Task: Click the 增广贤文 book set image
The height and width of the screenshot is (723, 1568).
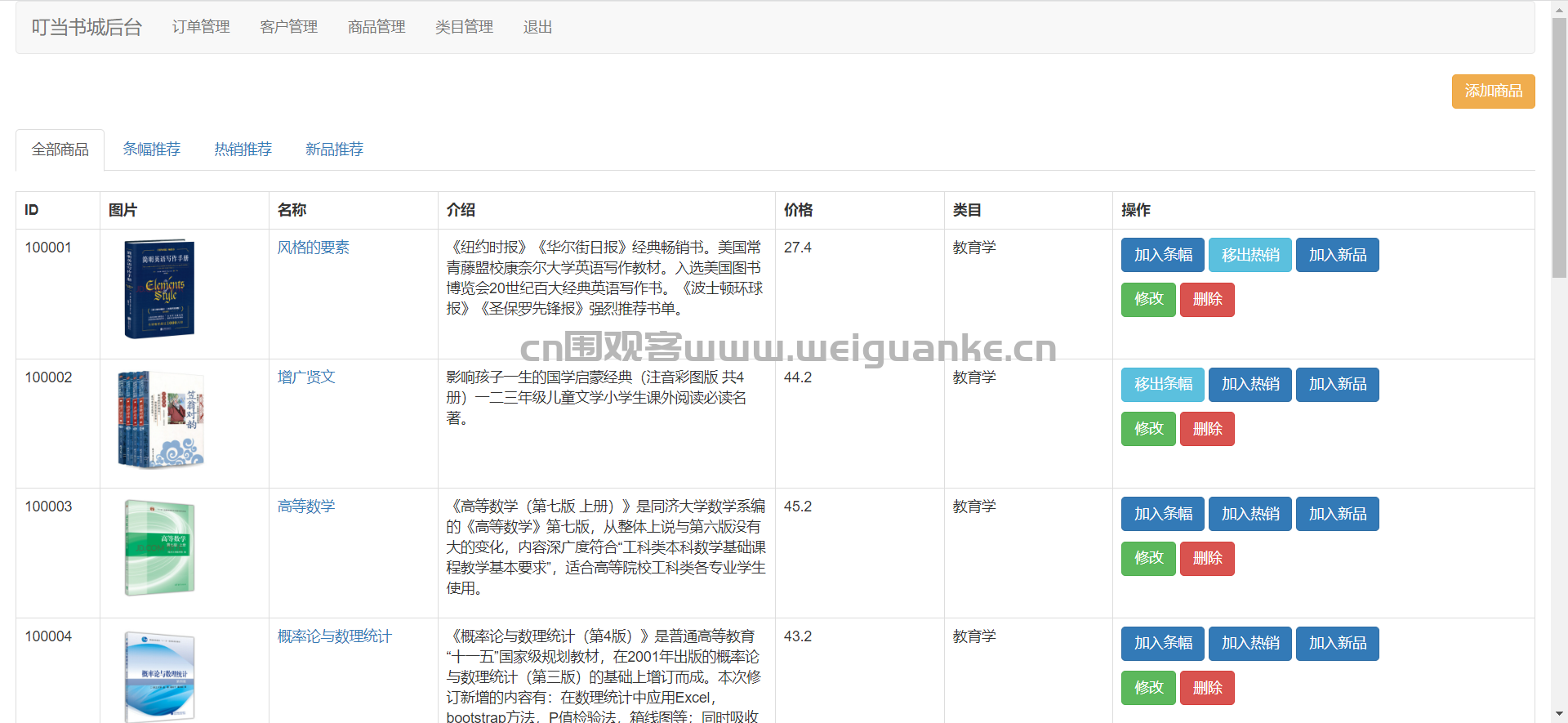Action: click(x=160, y=418)
